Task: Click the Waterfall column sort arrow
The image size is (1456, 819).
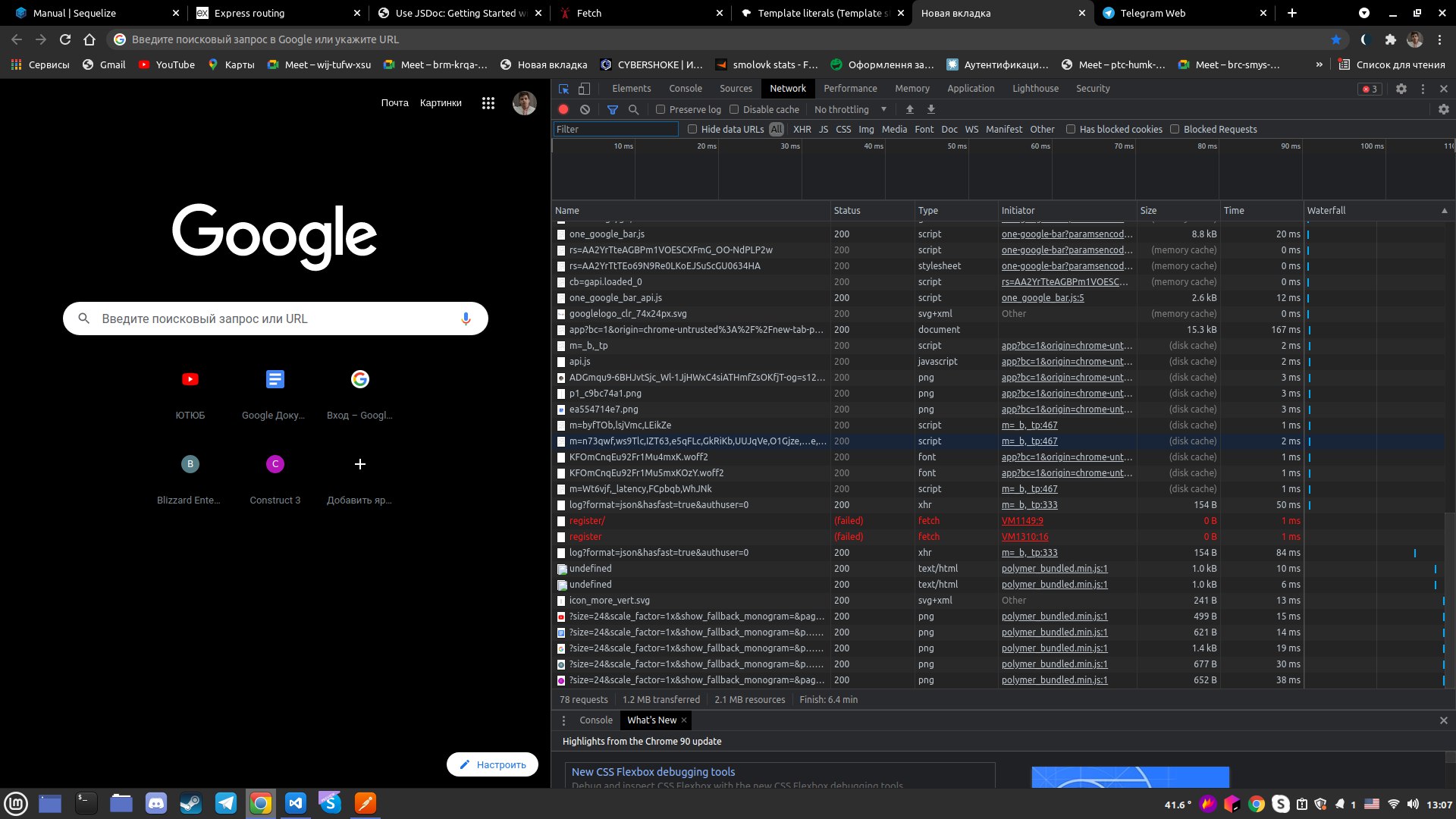Action: [x=1445, y=211]
